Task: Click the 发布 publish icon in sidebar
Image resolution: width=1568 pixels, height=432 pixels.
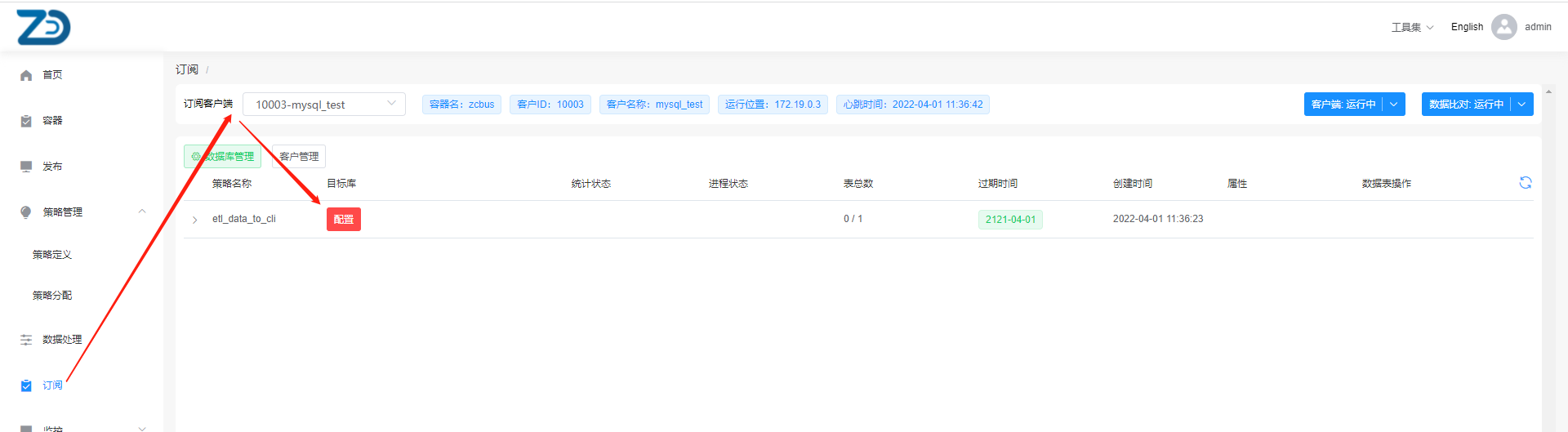Action: (x=26, y=167)
